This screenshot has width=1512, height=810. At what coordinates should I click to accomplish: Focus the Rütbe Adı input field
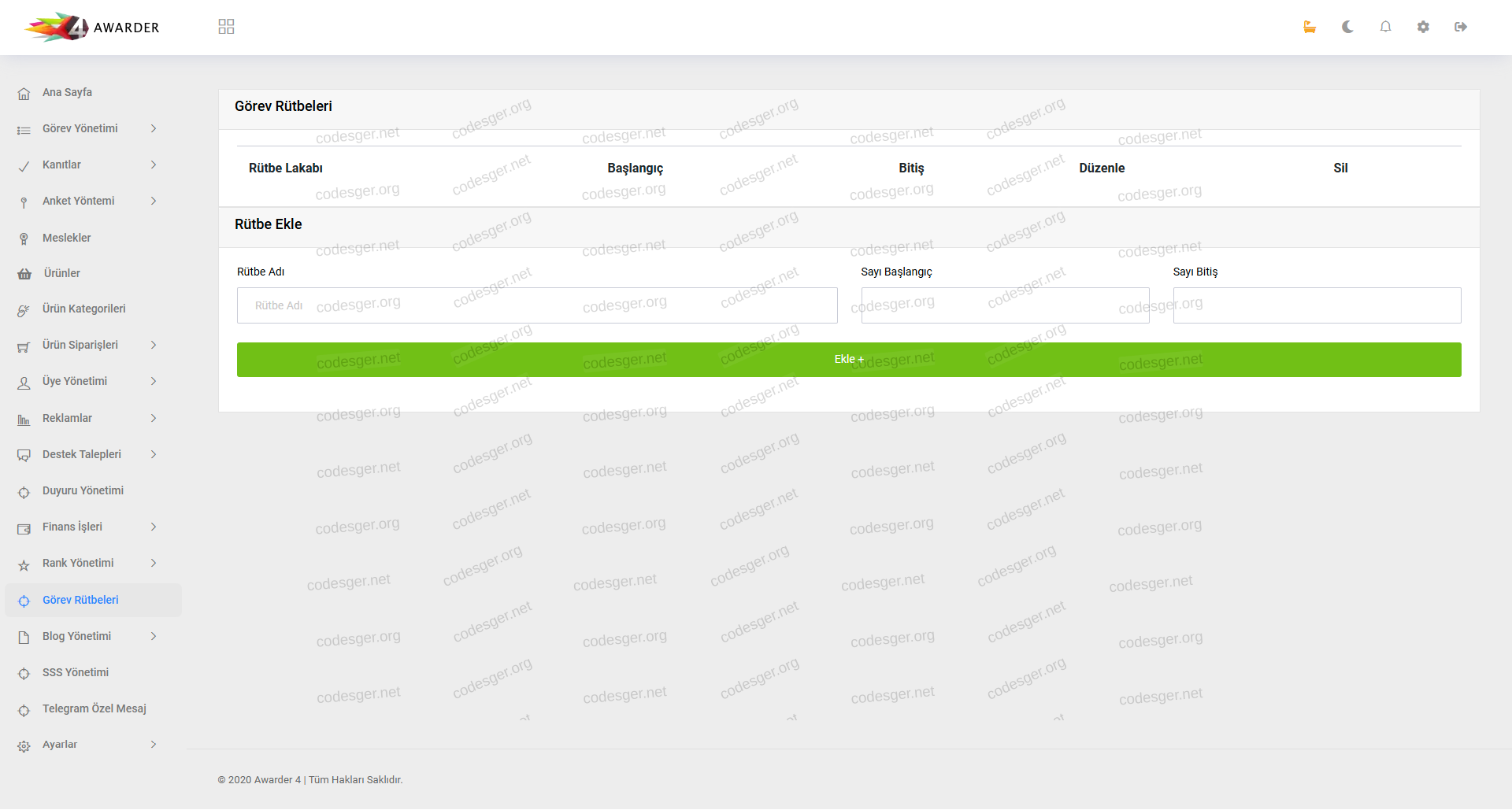536,305
